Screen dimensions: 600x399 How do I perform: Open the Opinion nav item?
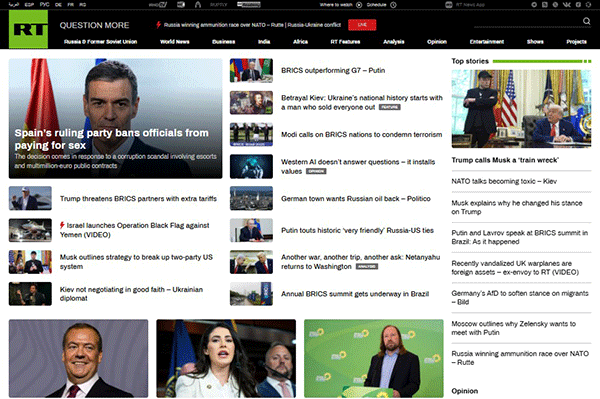point(437,42)
